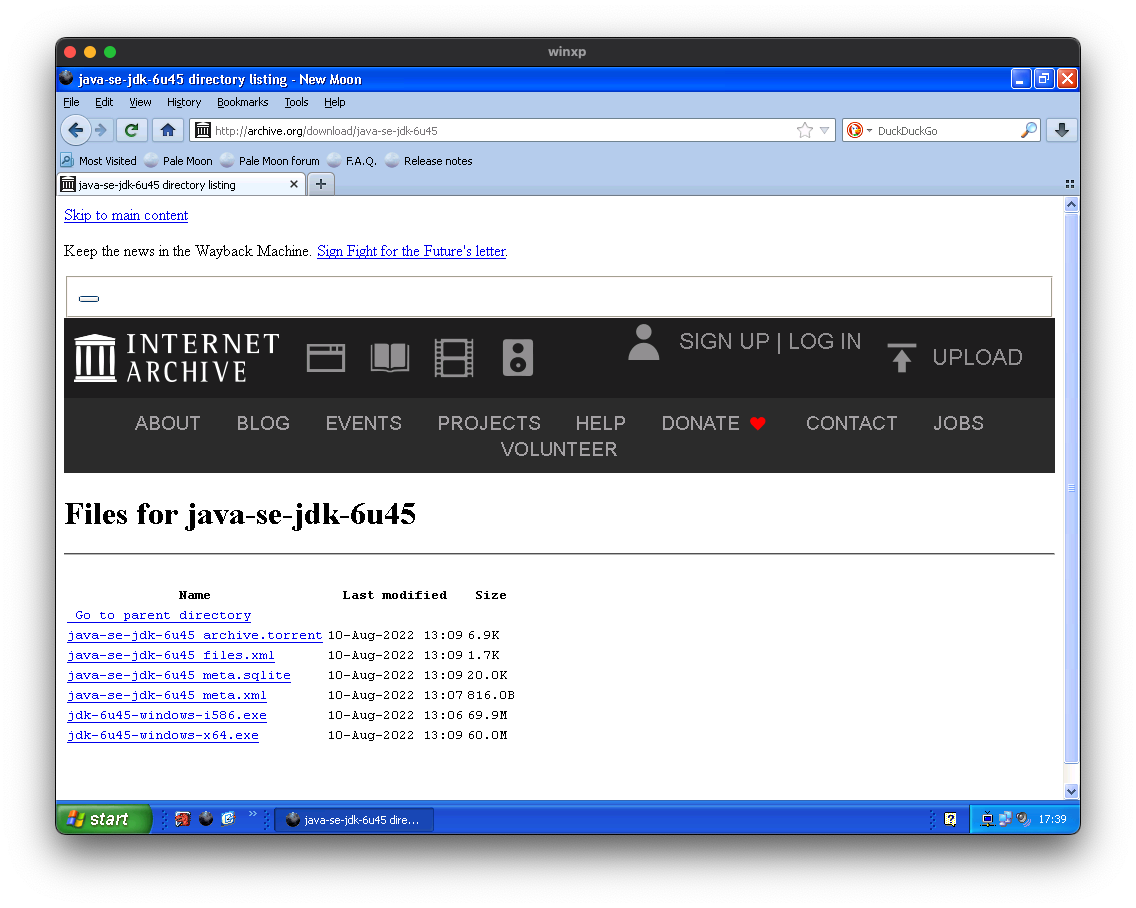Screen dimensions: 1136x908
Task: Open java-se-jdk-6u45_meta.sqlite
Action: coord(179,675)
